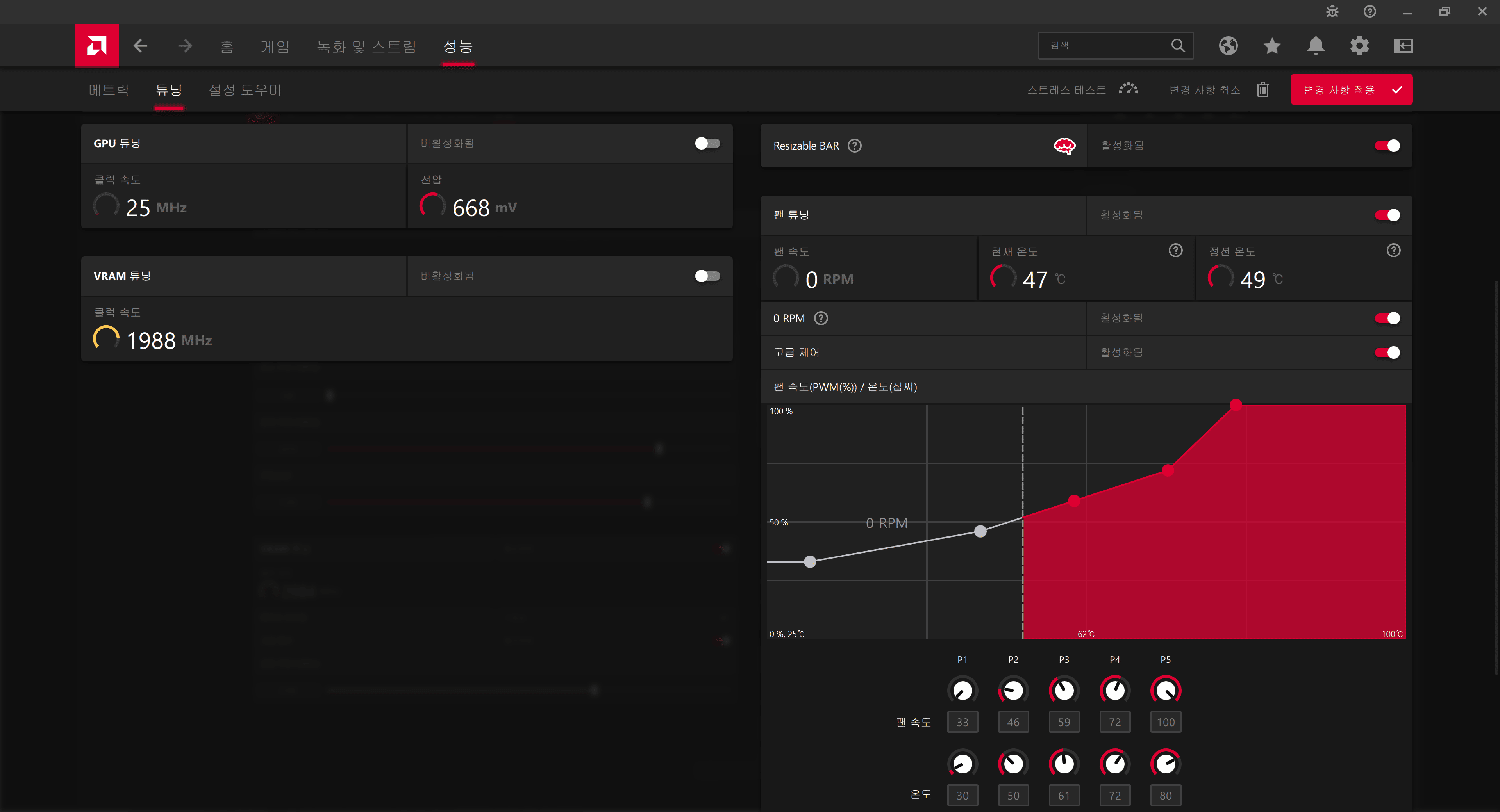The image size is (1500, 812).
Task: Click the AMD logo home icon
Action: pyautogui.click(x=96, y=45)
